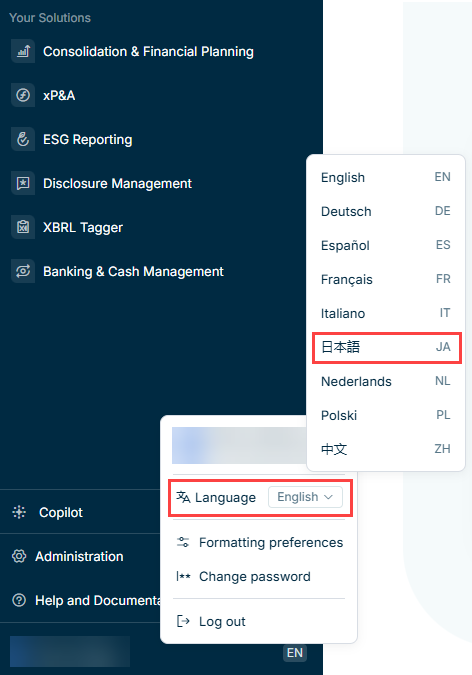Go to ESG Reporting
Screen dimensions: 472x675
(87, 139)
